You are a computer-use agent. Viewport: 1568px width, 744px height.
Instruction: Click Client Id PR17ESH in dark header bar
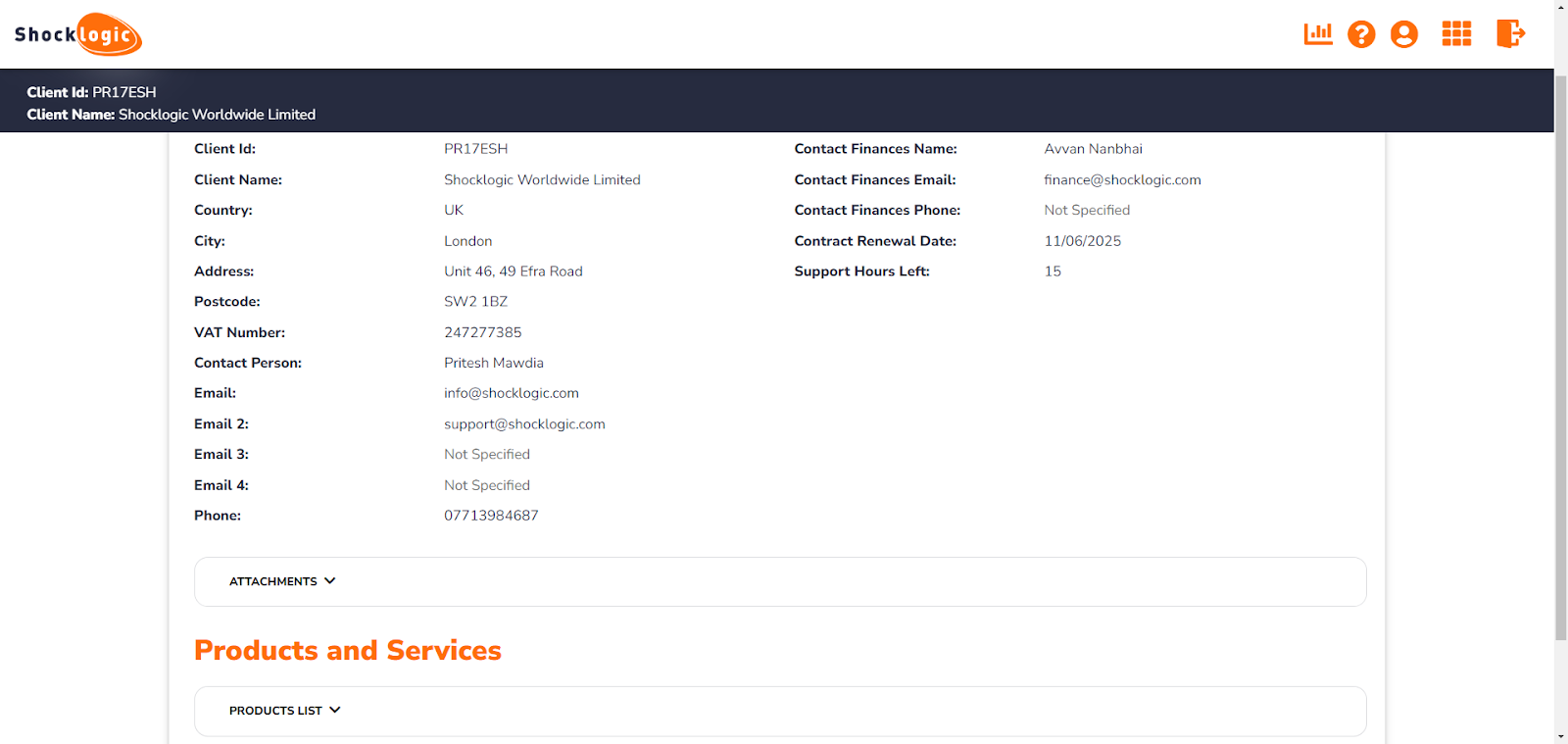click(91, 92)
